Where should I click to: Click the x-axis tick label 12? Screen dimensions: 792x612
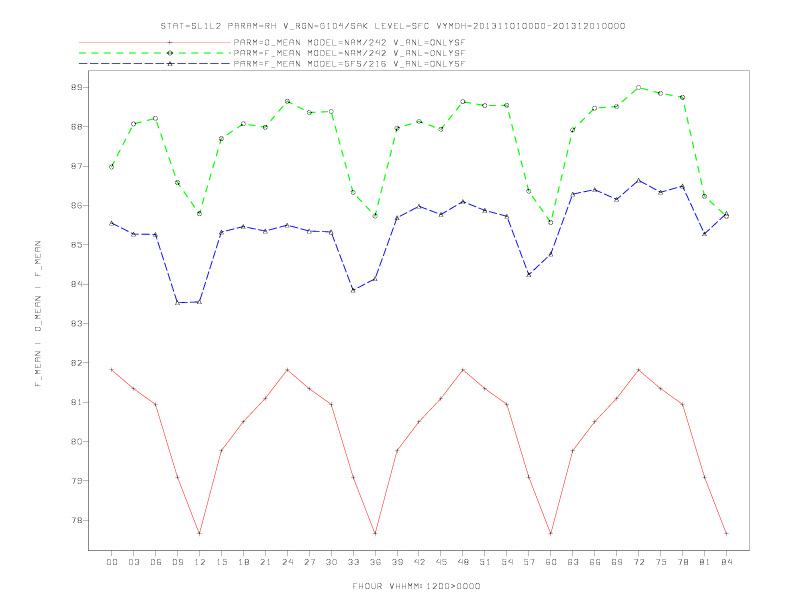pos(200,562)
